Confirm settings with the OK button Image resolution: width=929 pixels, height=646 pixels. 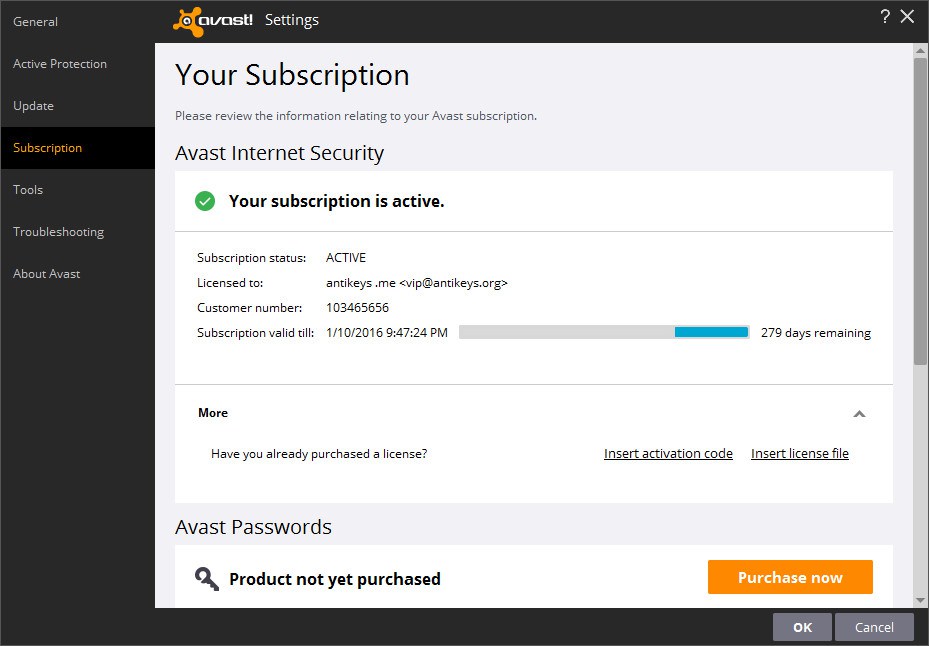[802, 628]
